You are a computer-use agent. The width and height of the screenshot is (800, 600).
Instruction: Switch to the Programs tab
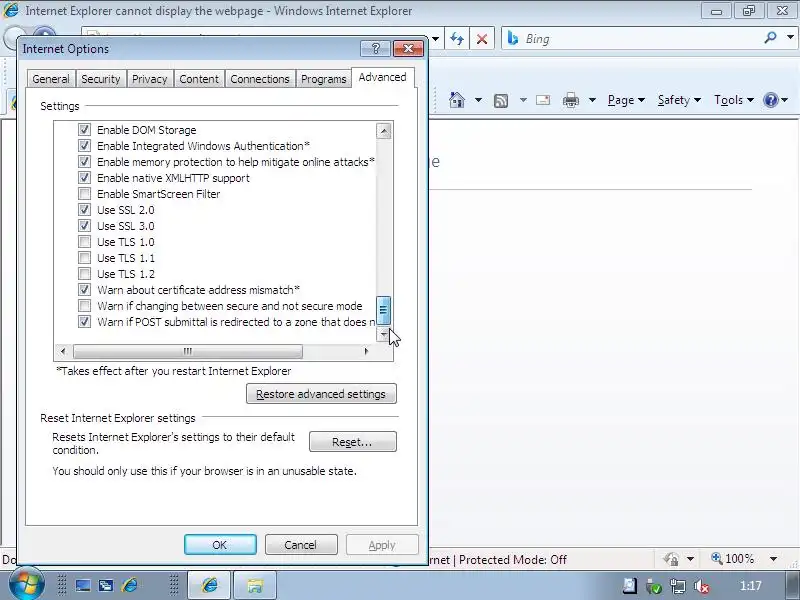click(x=323, y=79)
